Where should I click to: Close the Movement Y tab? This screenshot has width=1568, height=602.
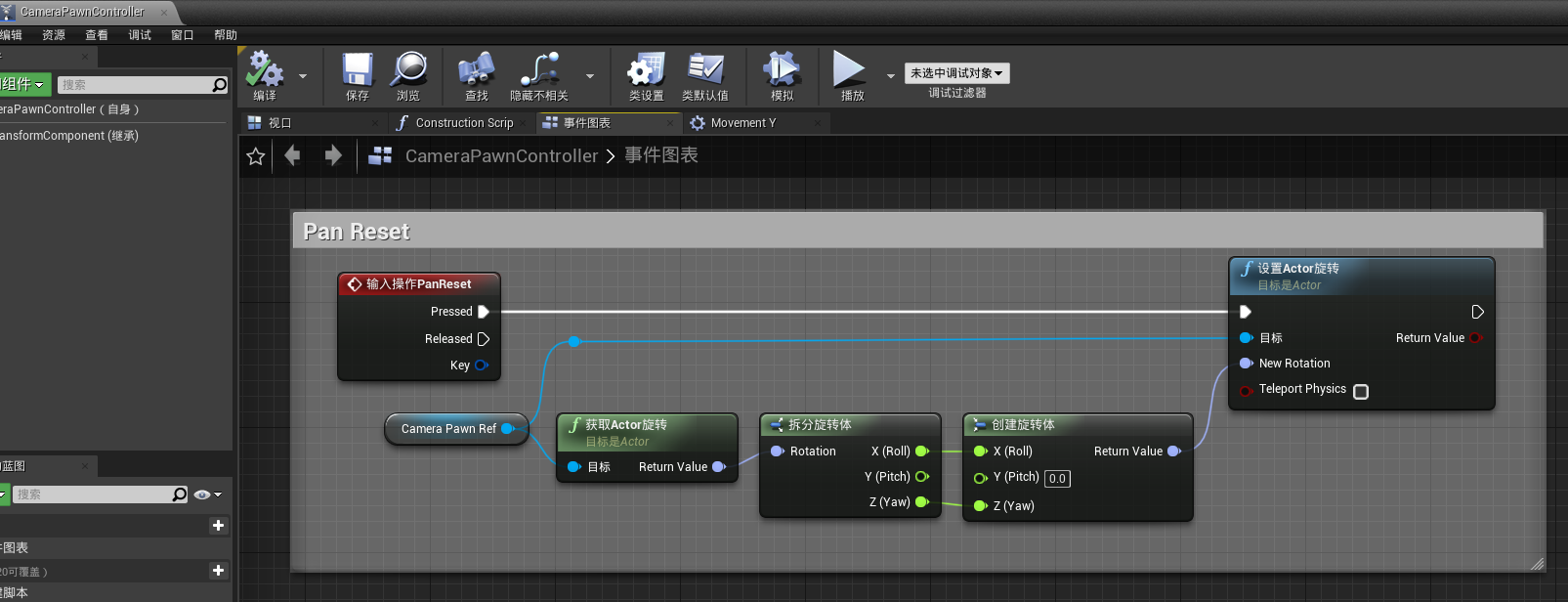[x=819, y=123]
